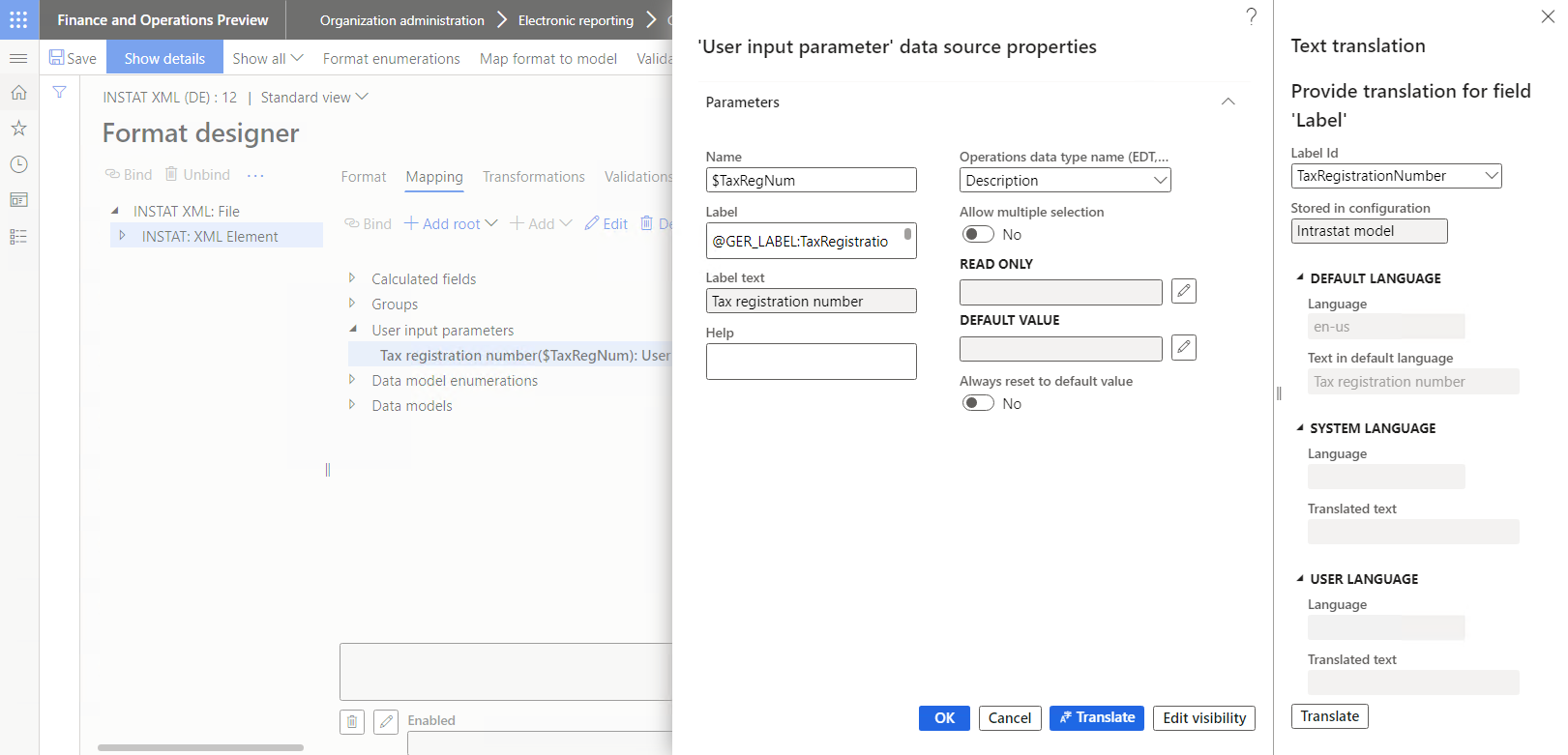Open Recent clock icon in sidebar
The height and width of the screenshot is (755, 1568).
pyautogui.click(x=18, y=164)
